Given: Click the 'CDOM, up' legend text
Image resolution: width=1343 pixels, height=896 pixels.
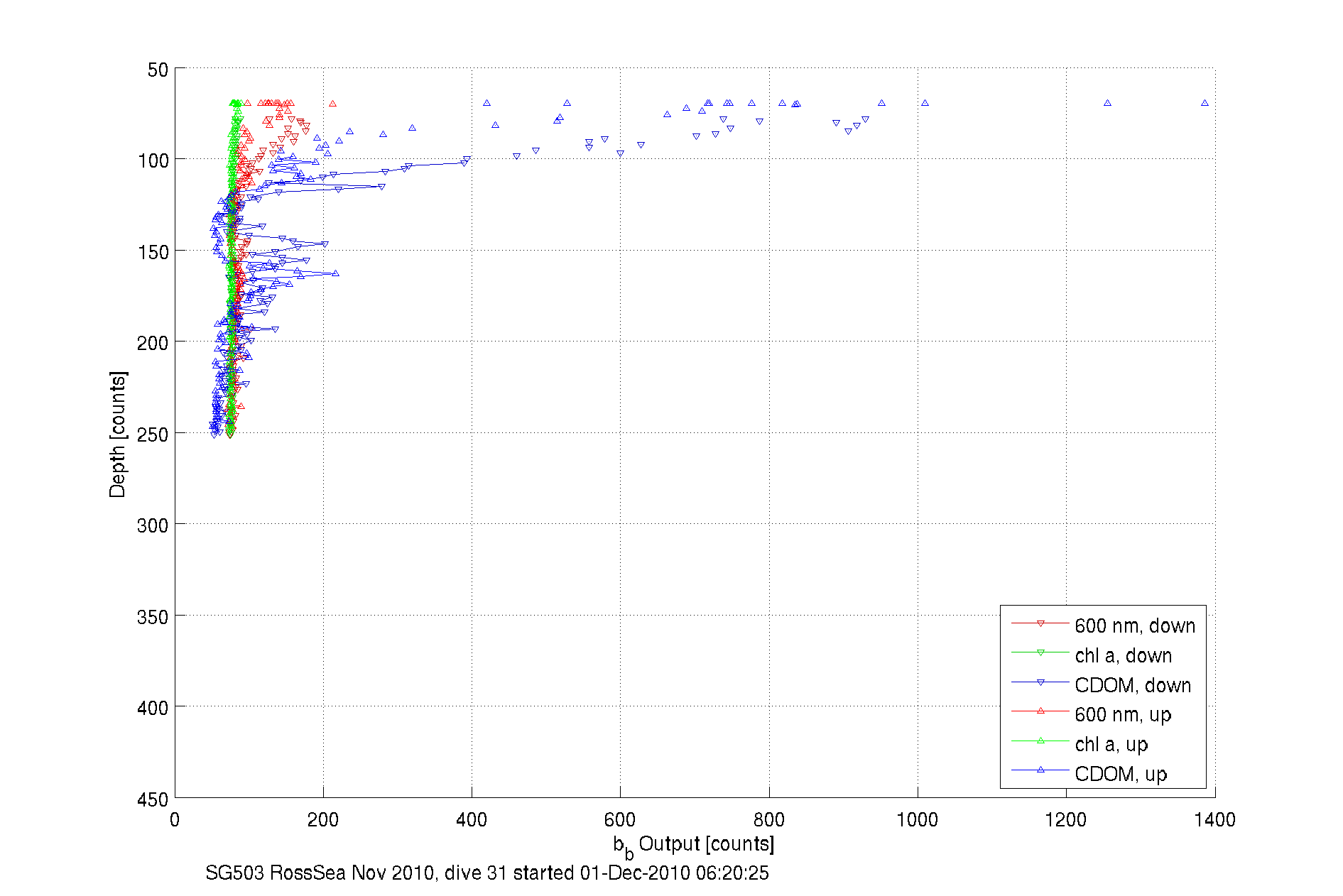Looking at the screenshot, I should click(1121, 774).
